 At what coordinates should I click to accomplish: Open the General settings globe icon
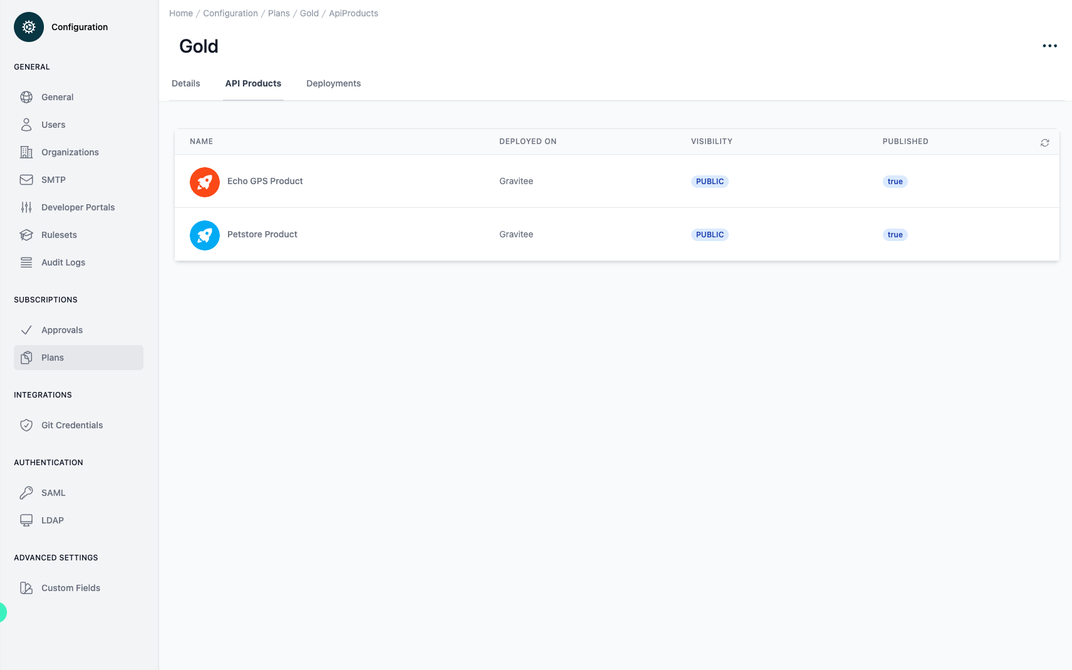tap(27, 97)
